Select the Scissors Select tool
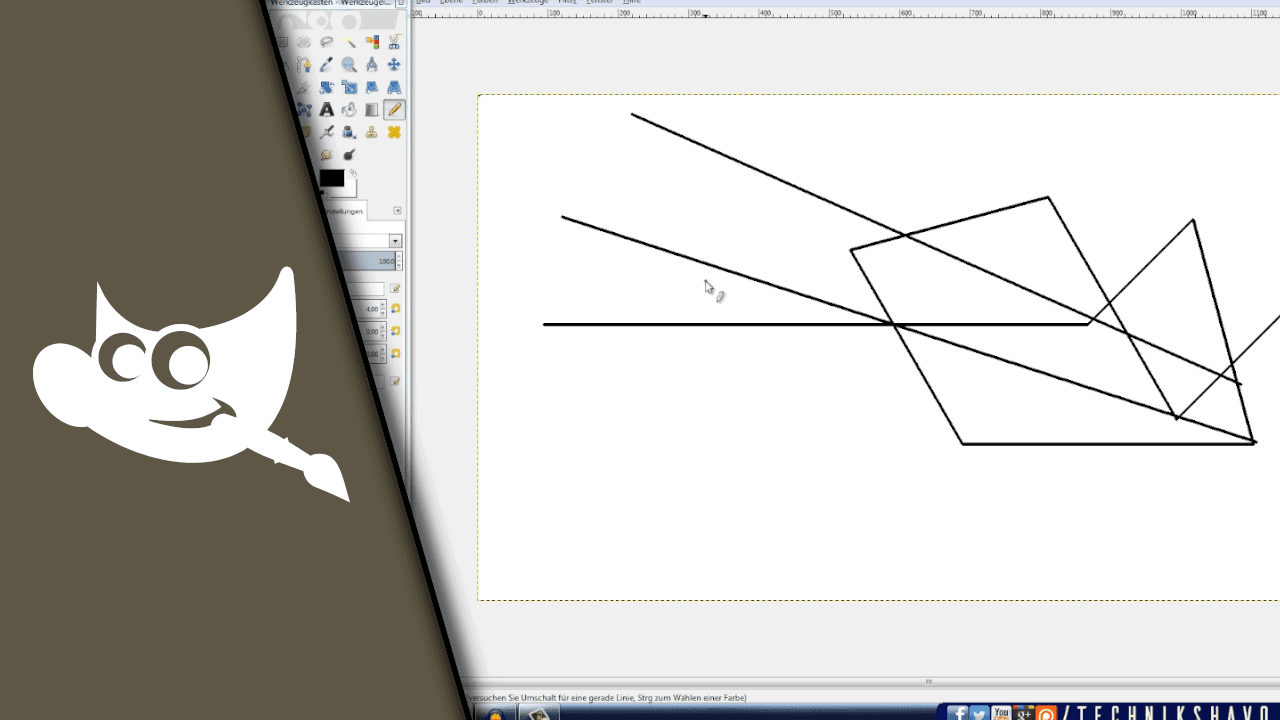The height and width of the screenshot is (720, 1280). 394,42
